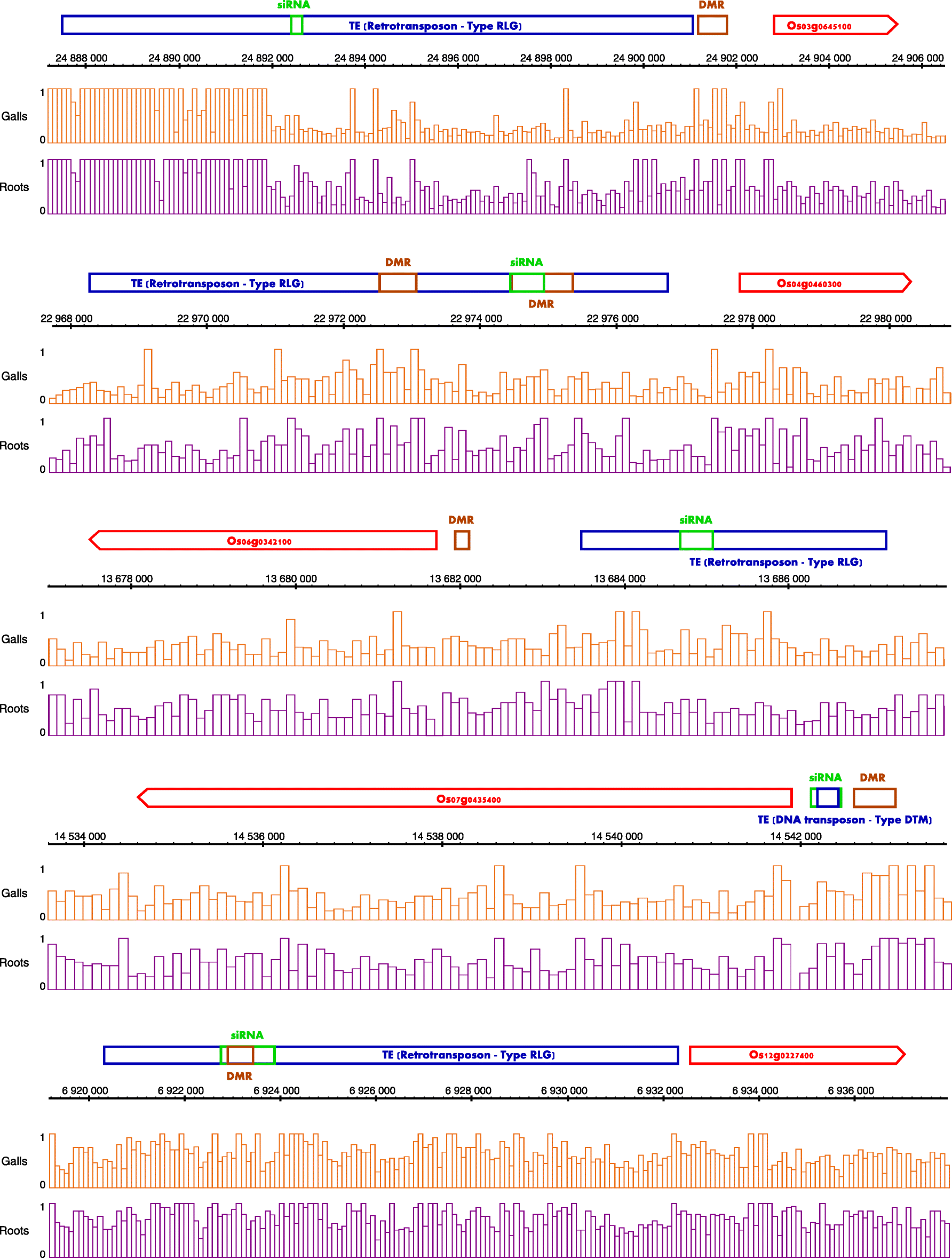The height and width of the screenshot is (1258, 952).
Task: Click the first panel's 'Galls' track label
Action: (x=14, y=116)
